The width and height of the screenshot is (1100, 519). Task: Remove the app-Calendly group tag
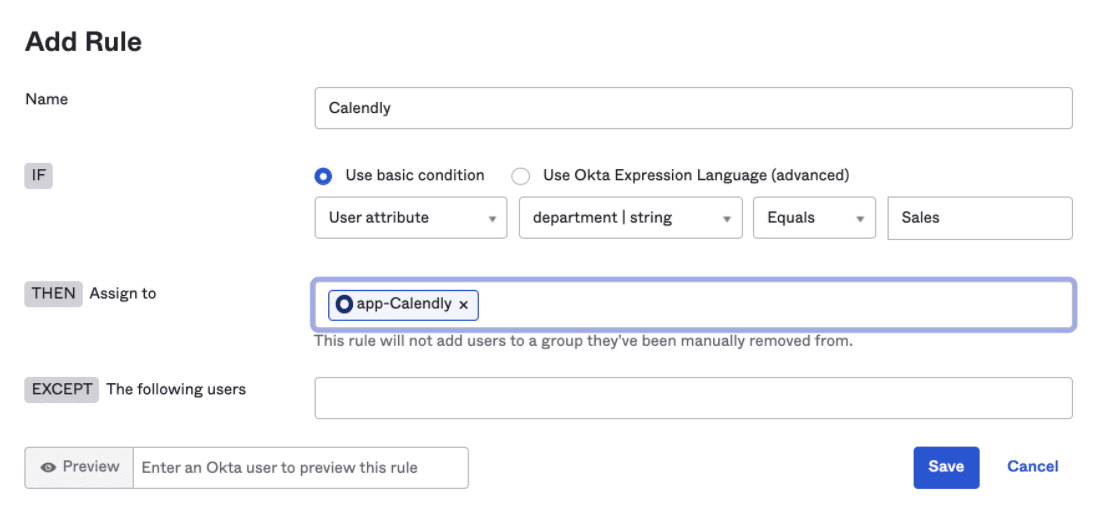coord(463,305)
